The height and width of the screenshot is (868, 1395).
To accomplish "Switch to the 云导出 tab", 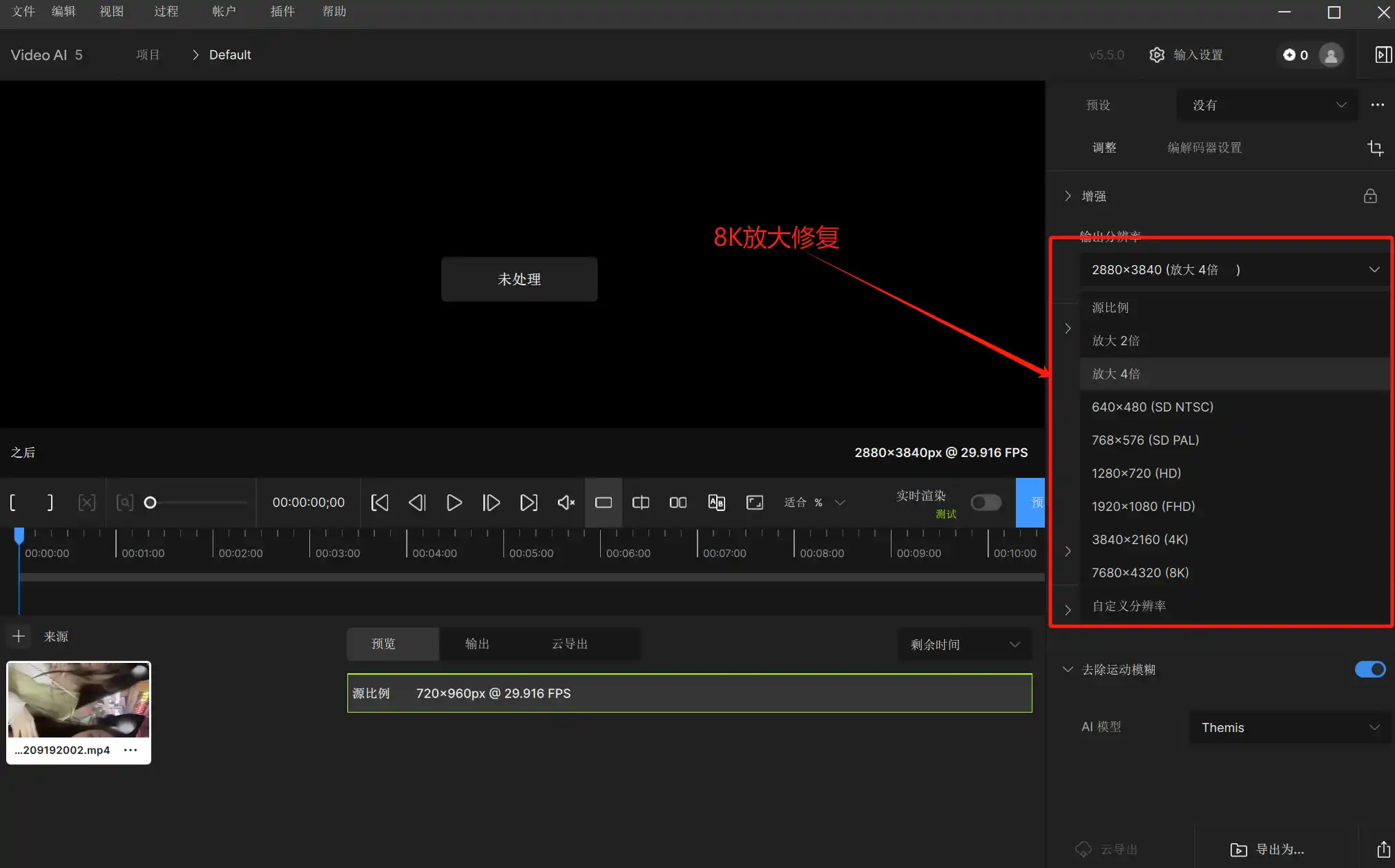I will click(570, 644).
